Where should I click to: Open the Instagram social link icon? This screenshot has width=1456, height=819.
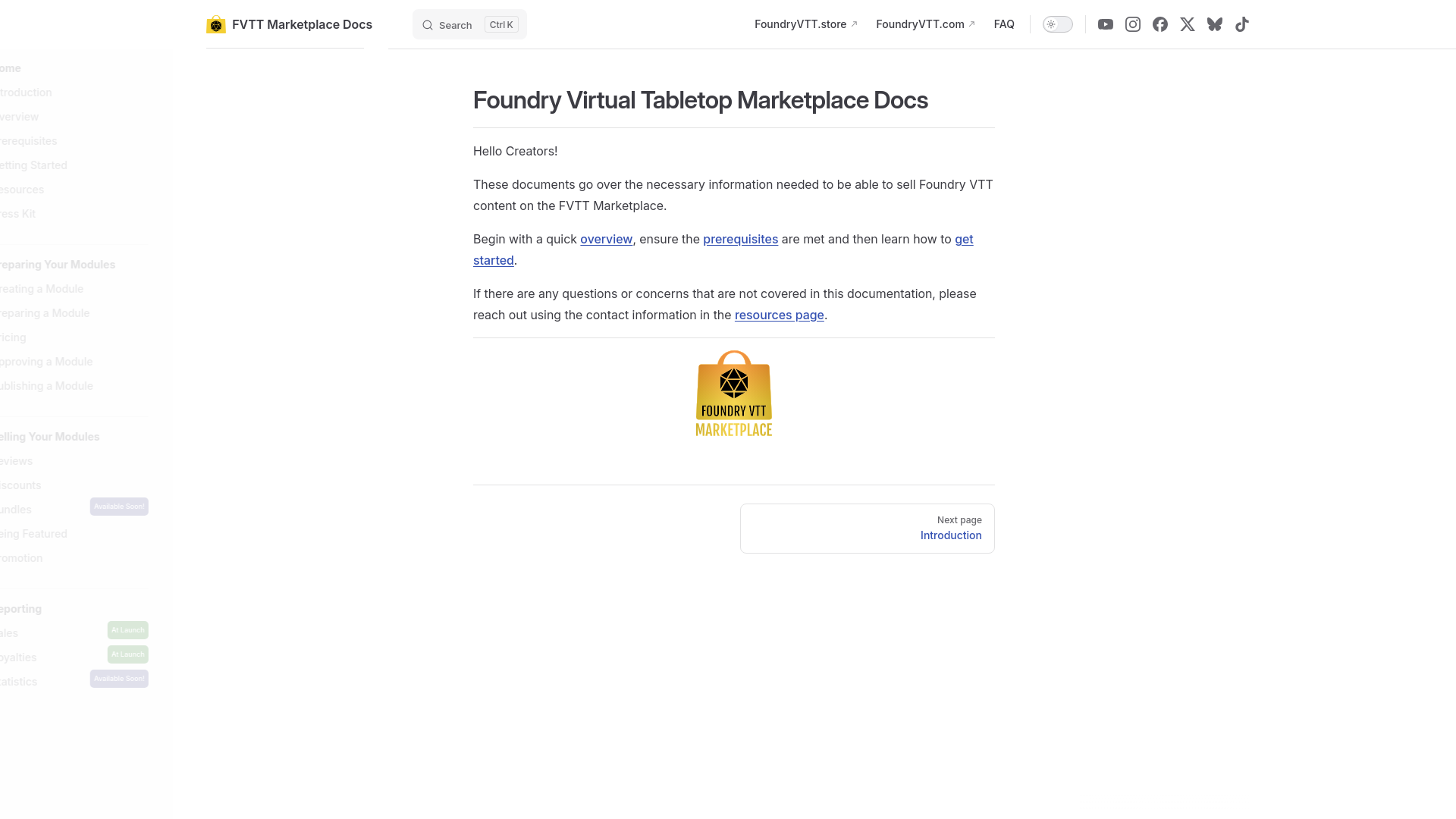(1133, 24)
